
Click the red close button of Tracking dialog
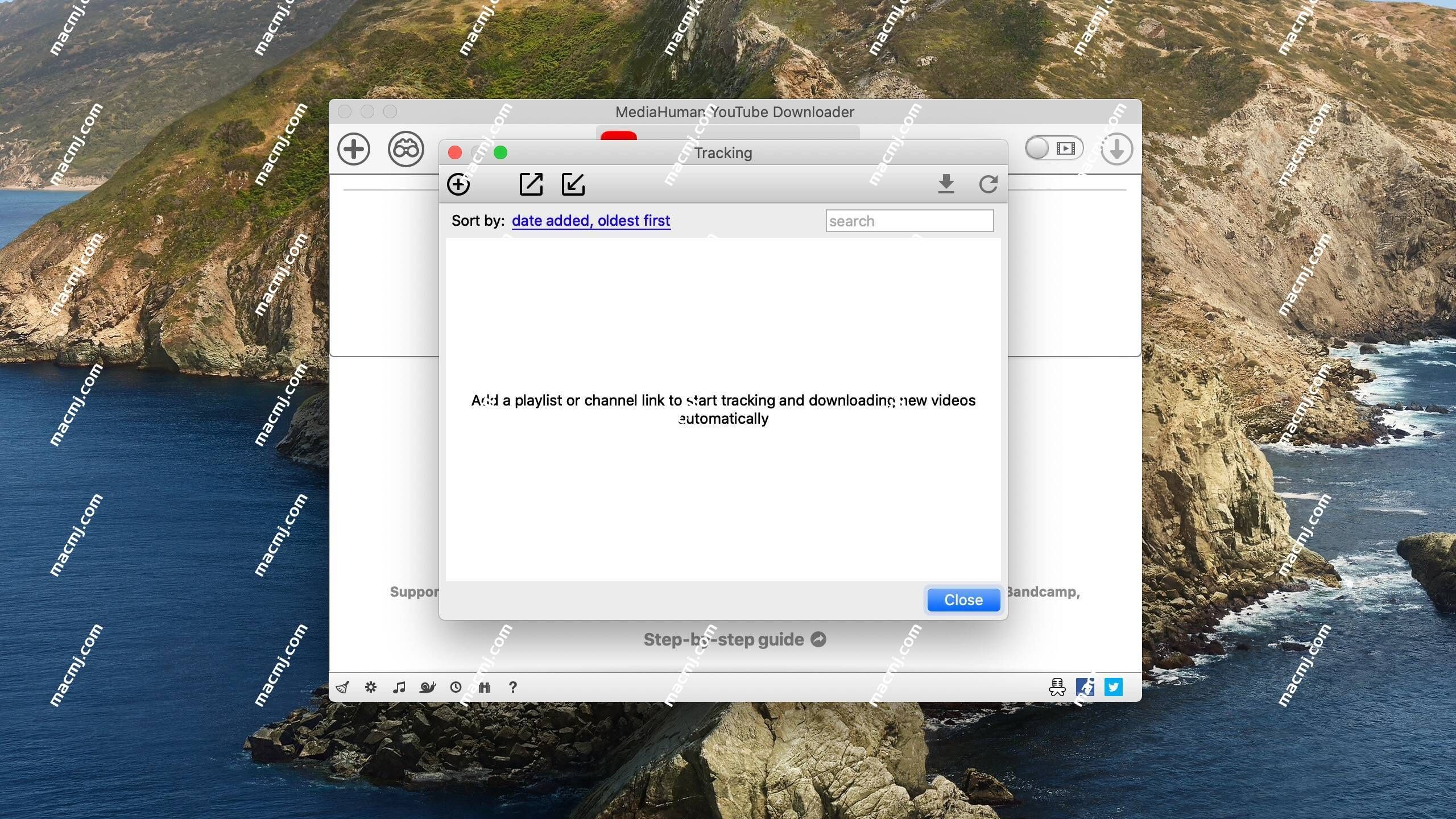[x=455, y=152]
